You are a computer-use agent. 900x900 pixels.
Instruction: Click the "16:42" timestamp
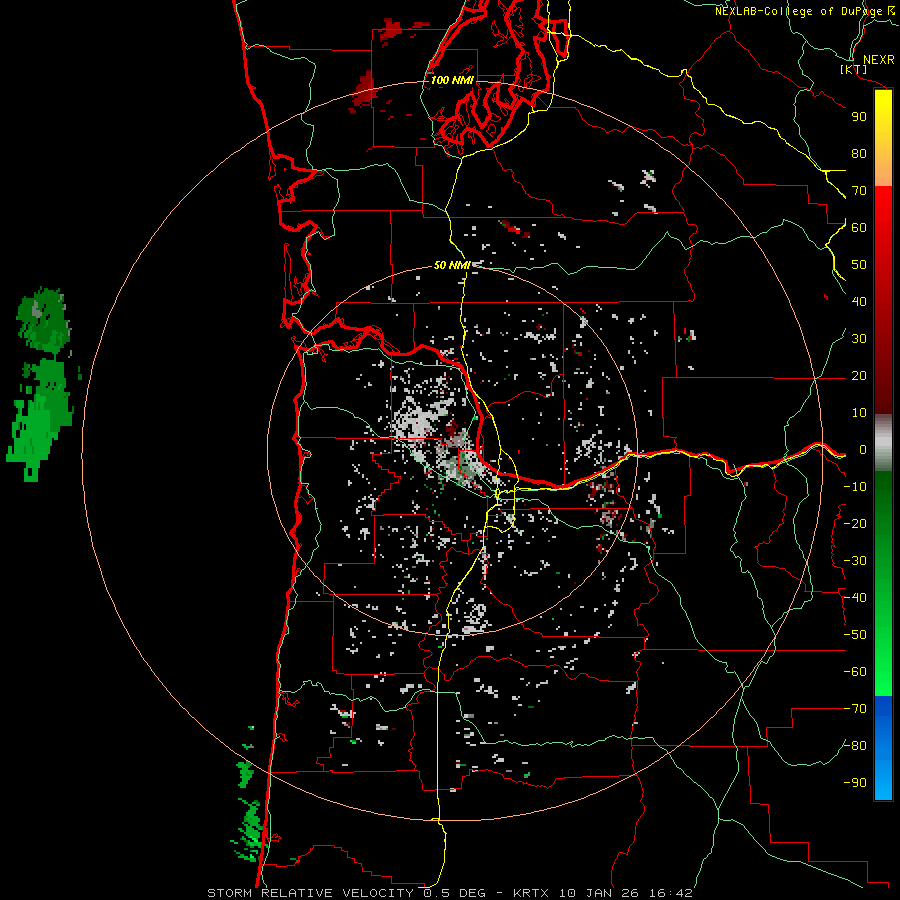pyautogui.click(x=671, y=893)
